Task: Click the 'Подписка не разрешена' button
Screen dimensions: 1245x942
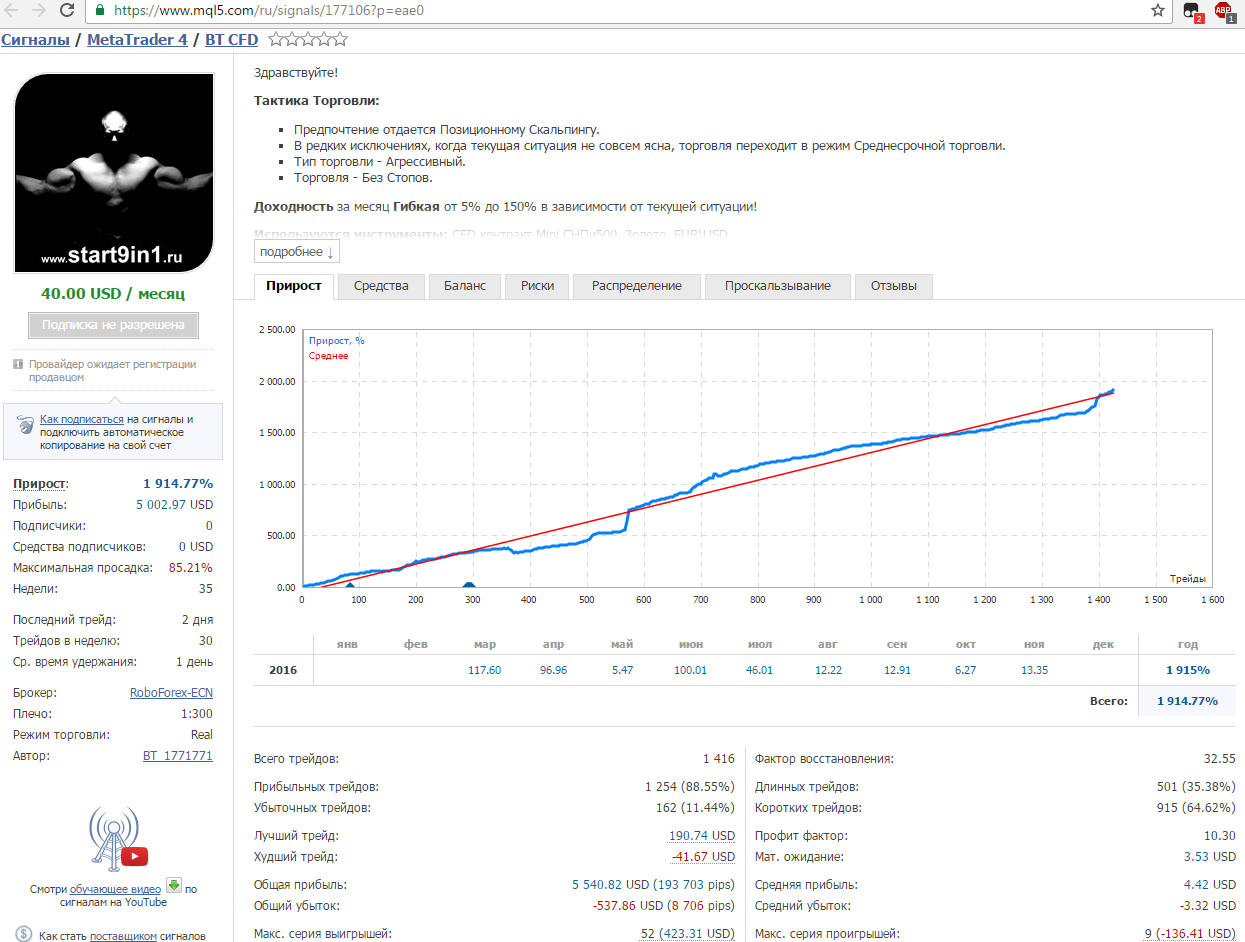Action: [113, 325]
